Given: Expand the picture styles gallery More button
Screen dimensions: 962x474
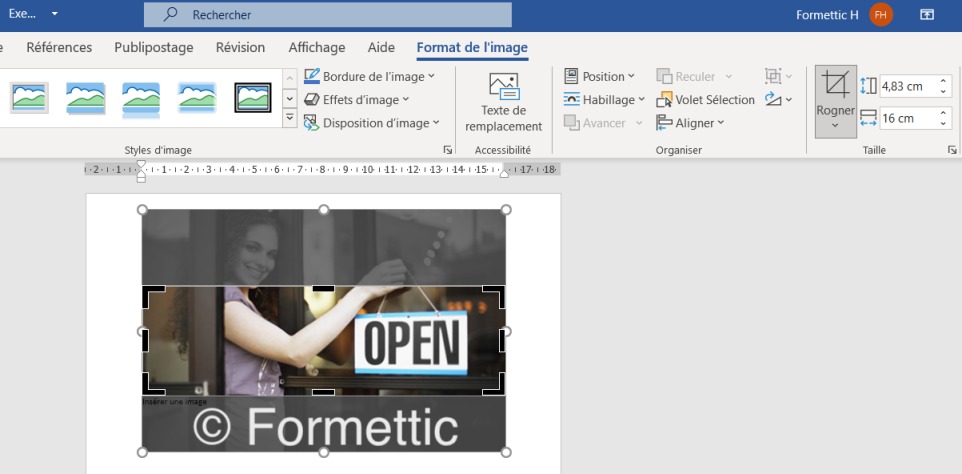Looking at the screenshot, I should pos(290,118).
